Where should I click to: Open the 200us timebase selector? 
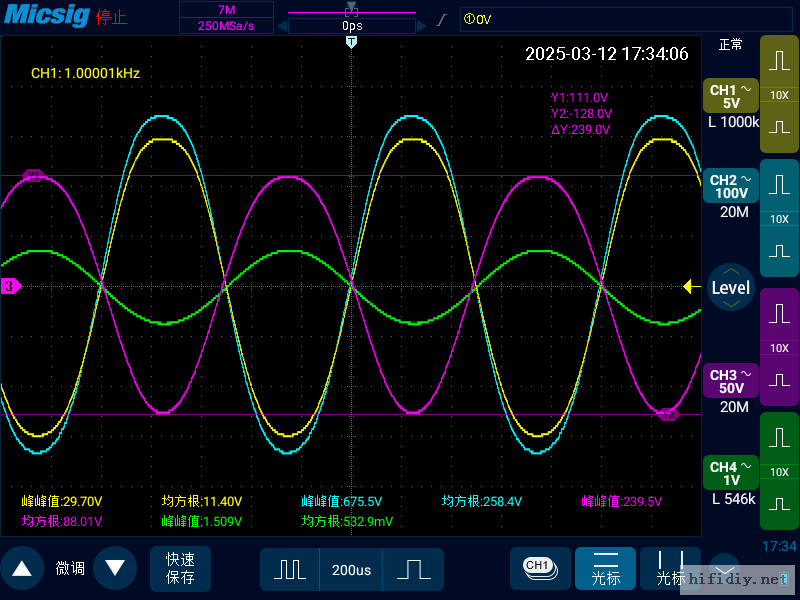[x=351, y=569]
